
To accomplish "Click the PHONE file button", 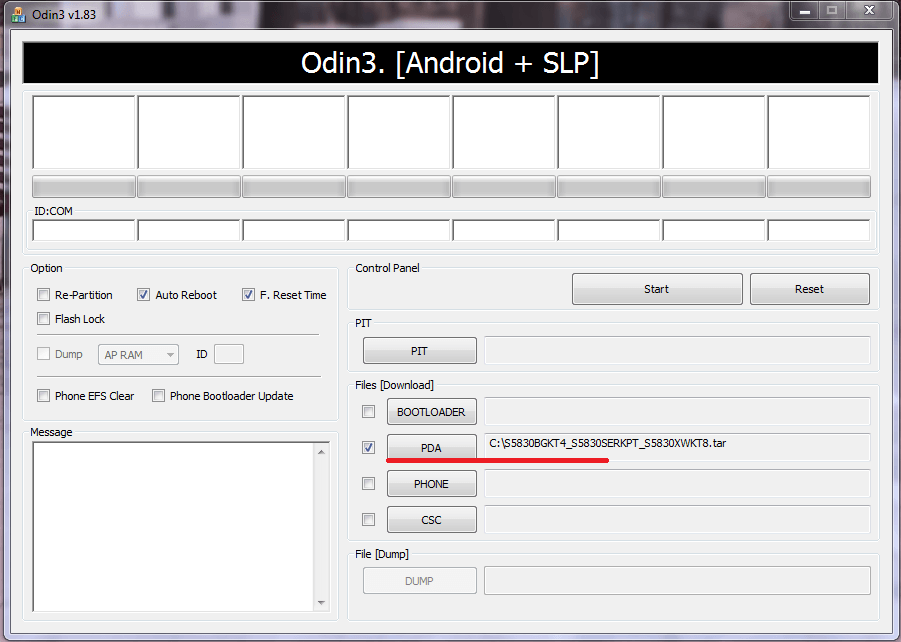I will [x=432, y=484].
